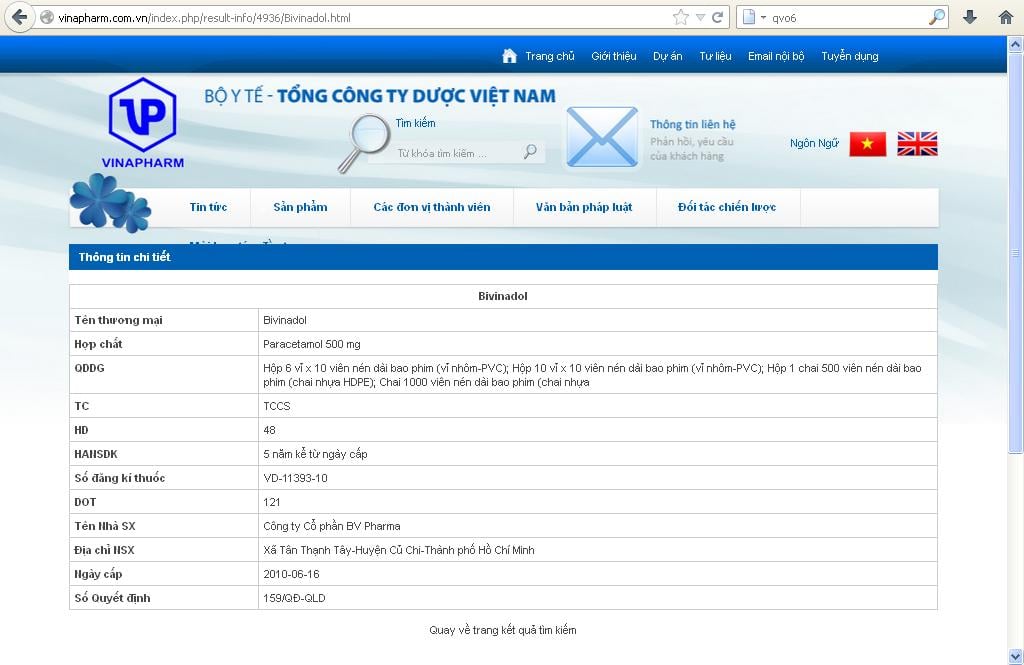Click the DOT value 121
The height and width of the screenshot is (665, 1024).
coord(272,502)
